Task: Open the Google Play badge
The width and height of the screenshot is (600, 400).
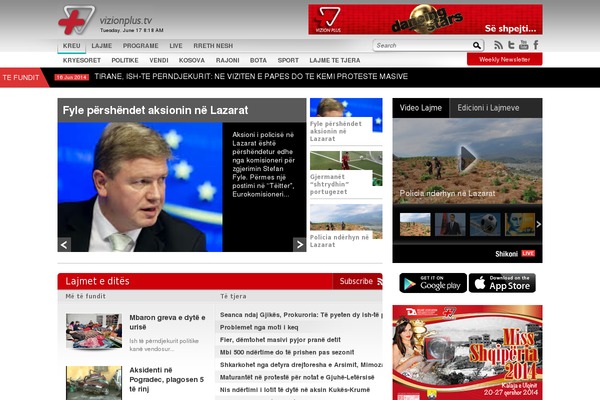Action: [x=433, y=283]
